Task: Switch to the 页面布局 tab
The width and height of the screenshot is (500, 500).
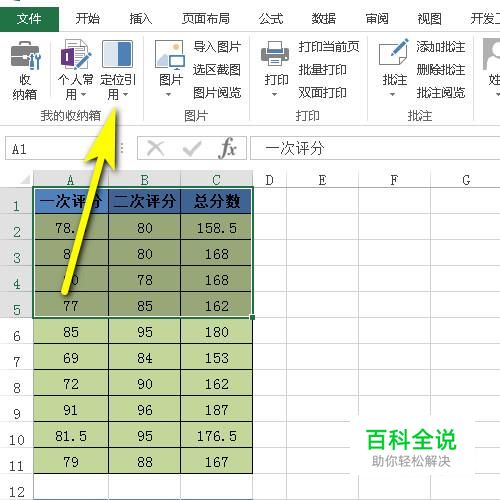Action: (206, 19)
